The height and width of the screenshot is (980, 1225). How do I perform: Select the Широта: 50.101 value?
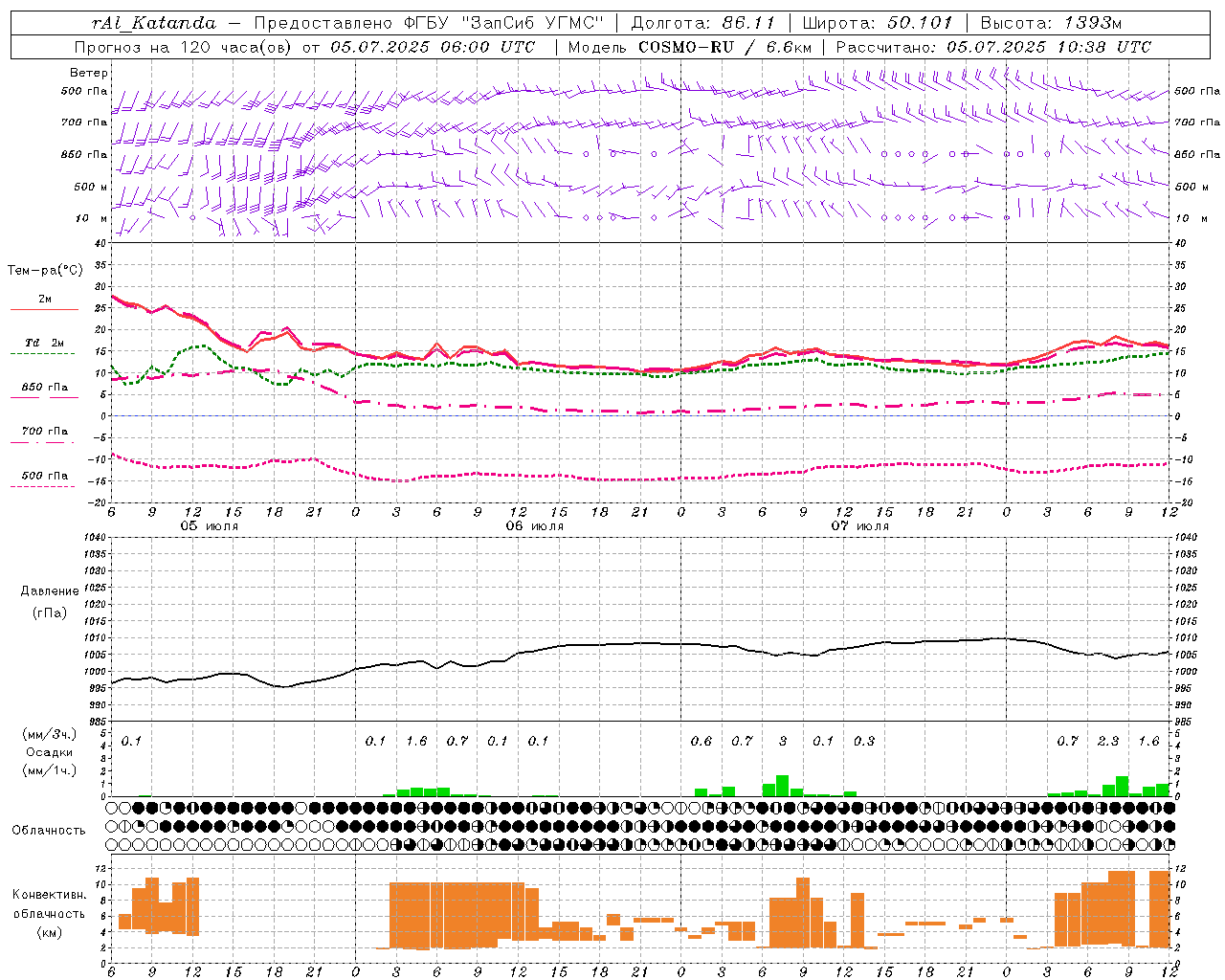[x=876, y=23]
